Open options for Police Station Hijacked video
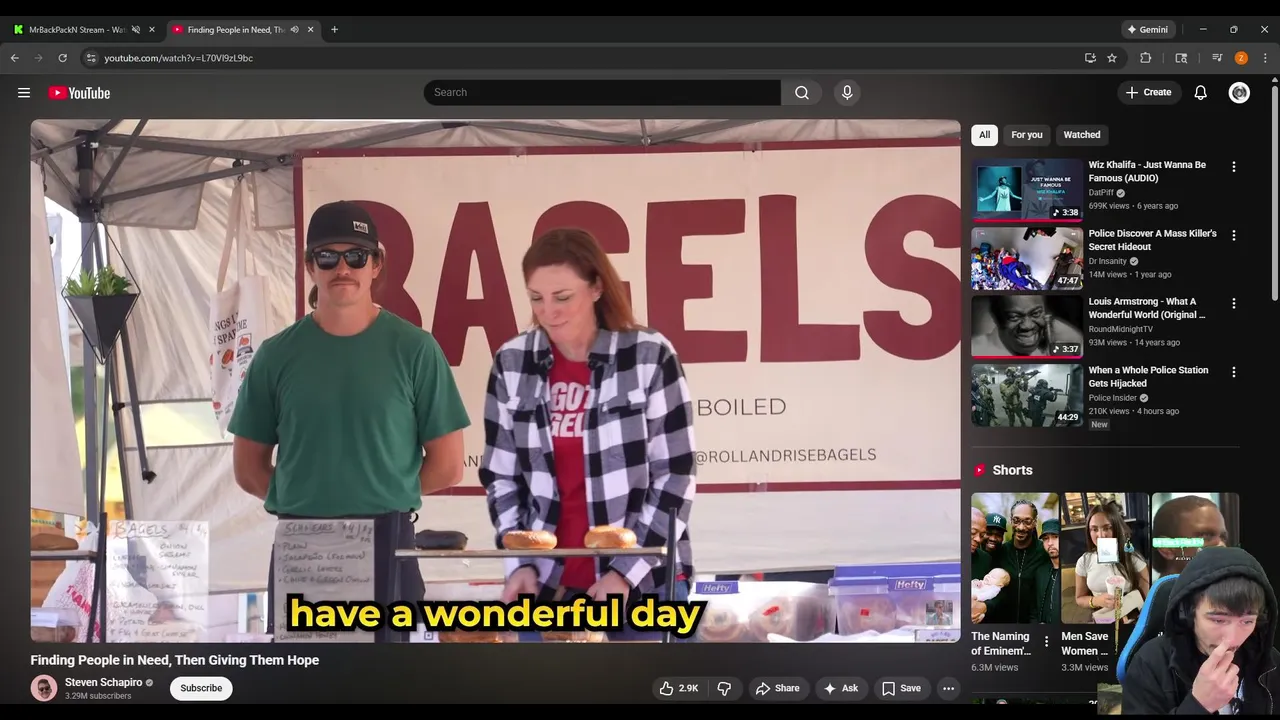This screenshot has height=720, width=1280. 1233,372
